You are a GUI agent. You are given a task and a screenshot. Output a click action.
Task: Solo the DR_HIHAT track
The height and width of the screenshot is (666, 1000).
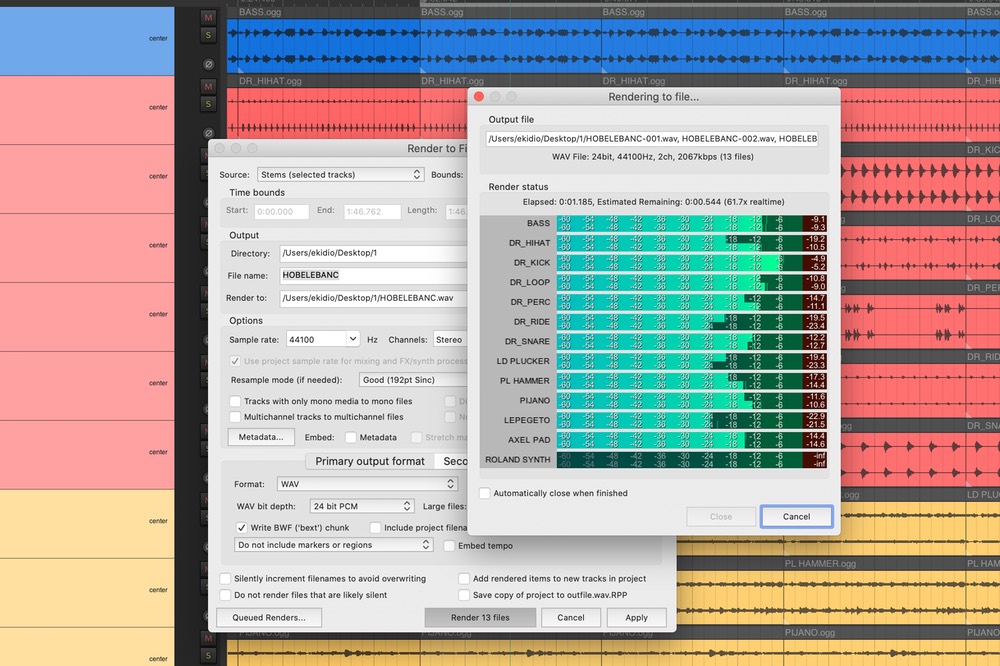pyautogui.click(x=209, y=104)
